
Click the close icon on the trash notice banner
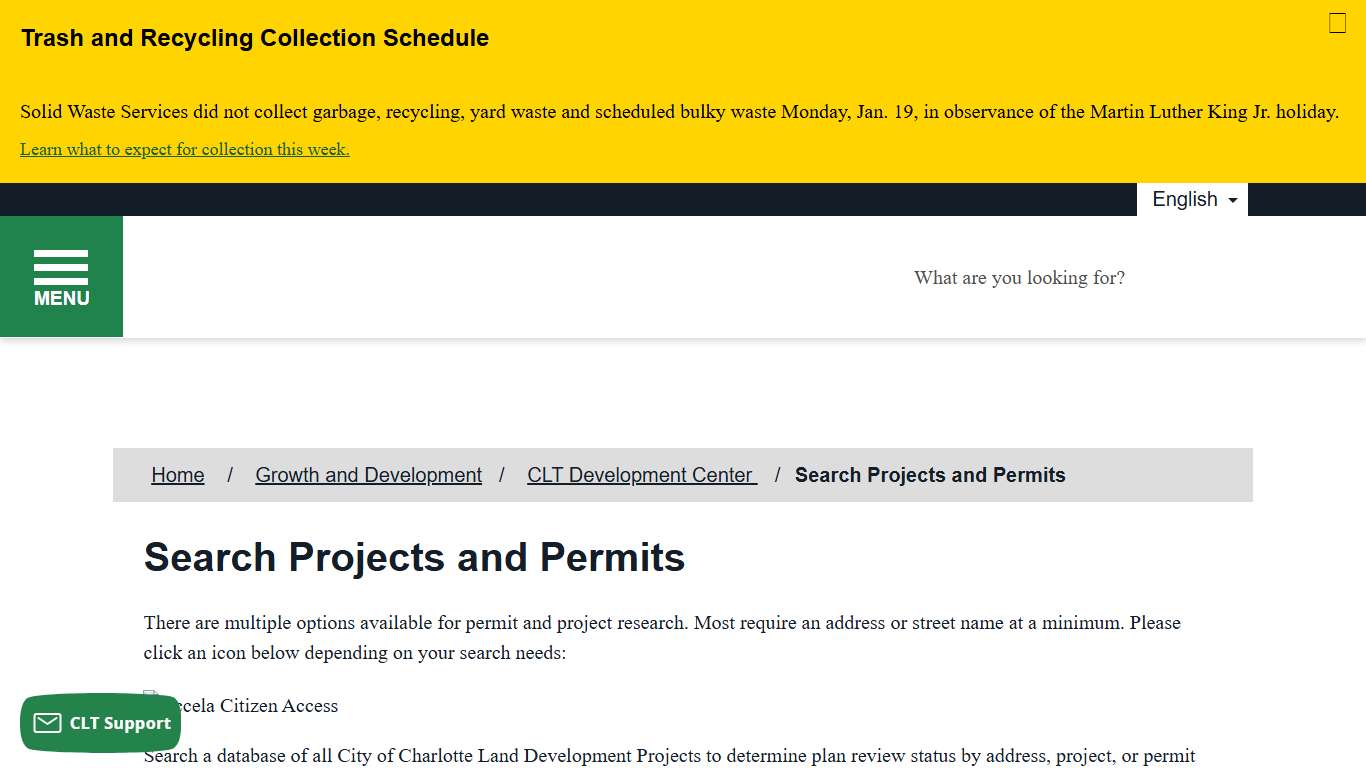(x=1337, y=22)
